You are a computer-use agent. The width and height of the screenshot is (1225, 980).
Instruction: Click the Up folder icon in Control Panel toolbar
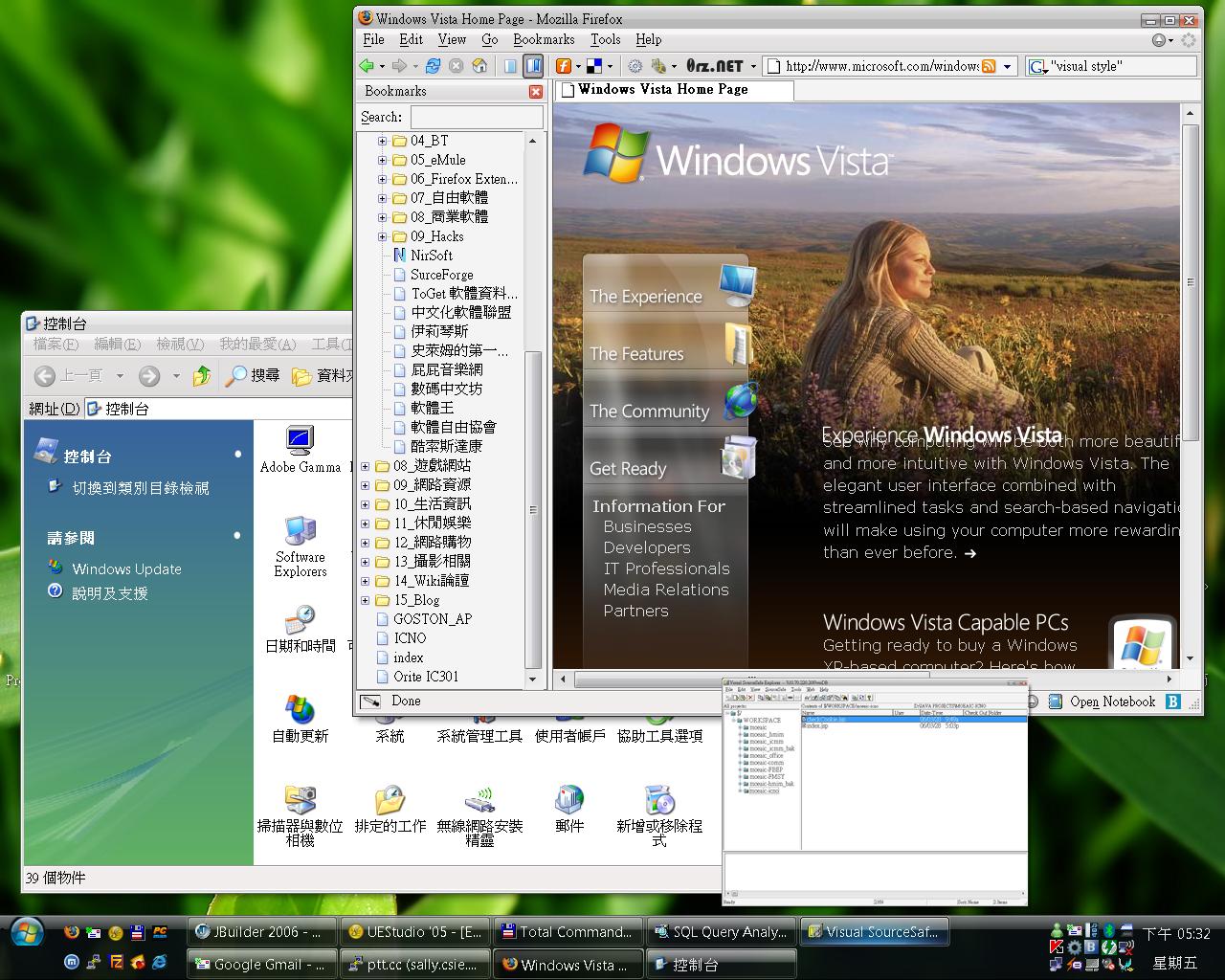pos(202,376)
